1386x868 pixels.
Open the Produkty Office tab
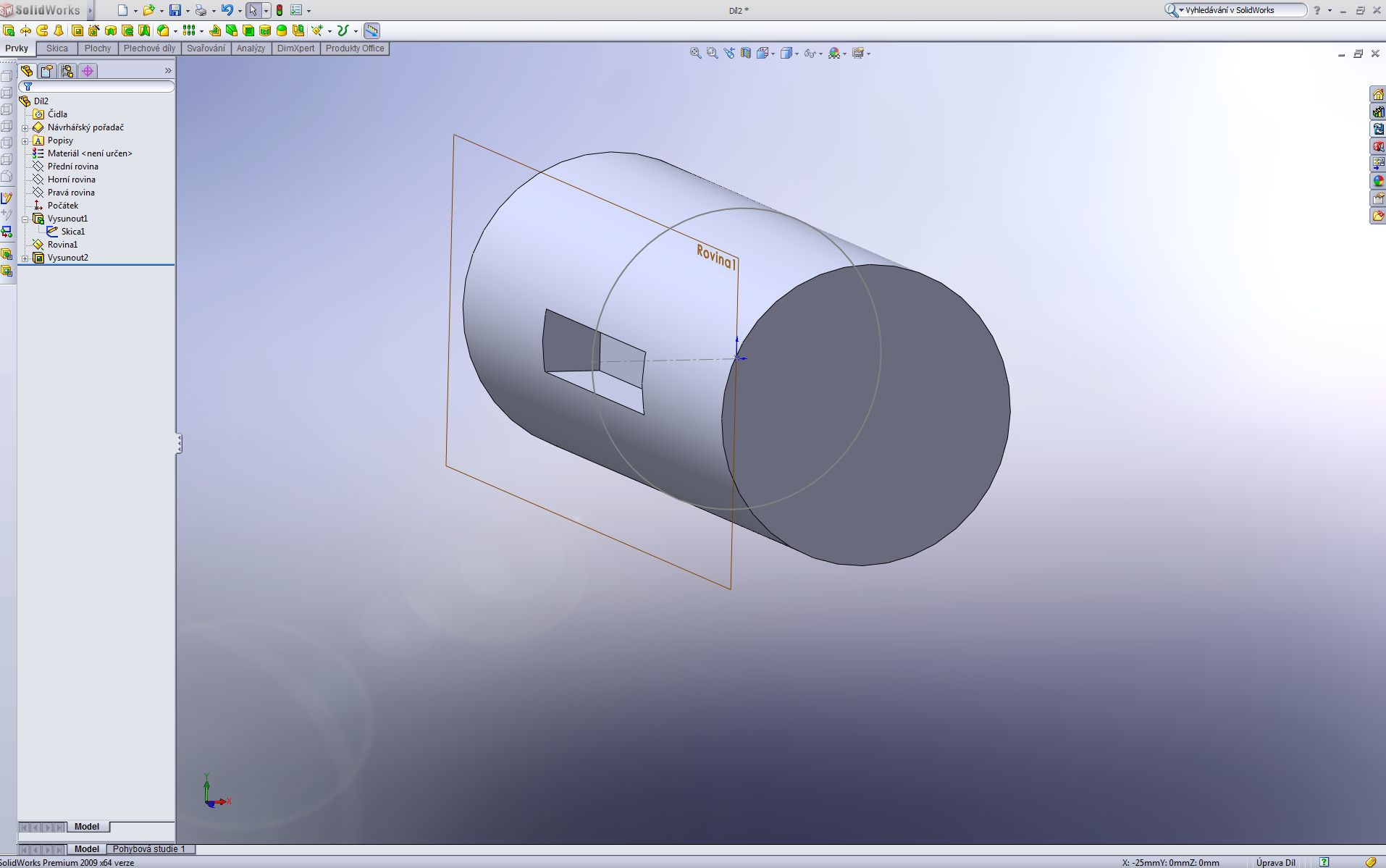pyautogui.click(x=355, y=49)
